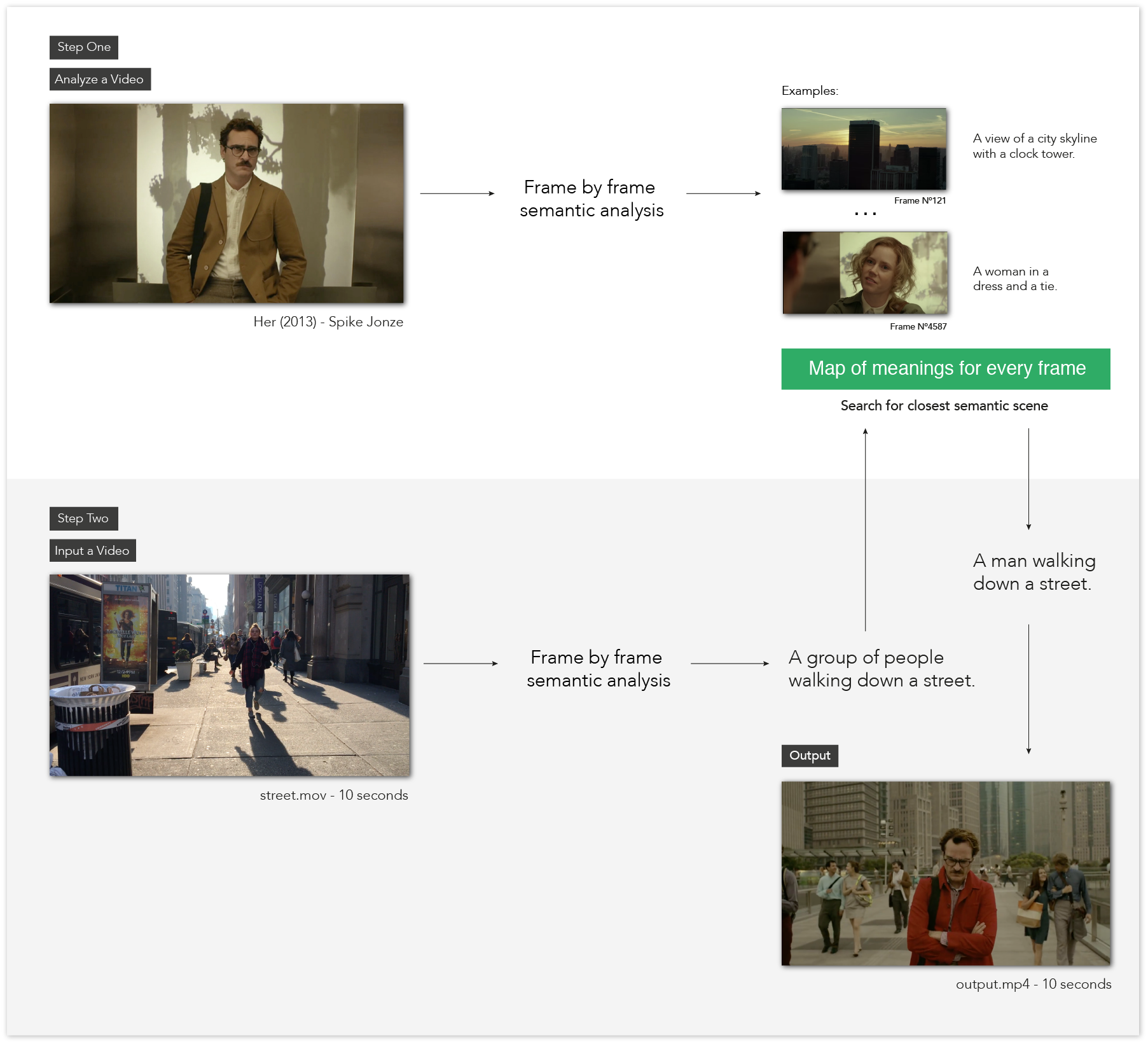Viewport: 1148px width, 1044px height.
Task: Click the caption Her (2013) - Spike Jonze
Action: (x=328, y=322)
